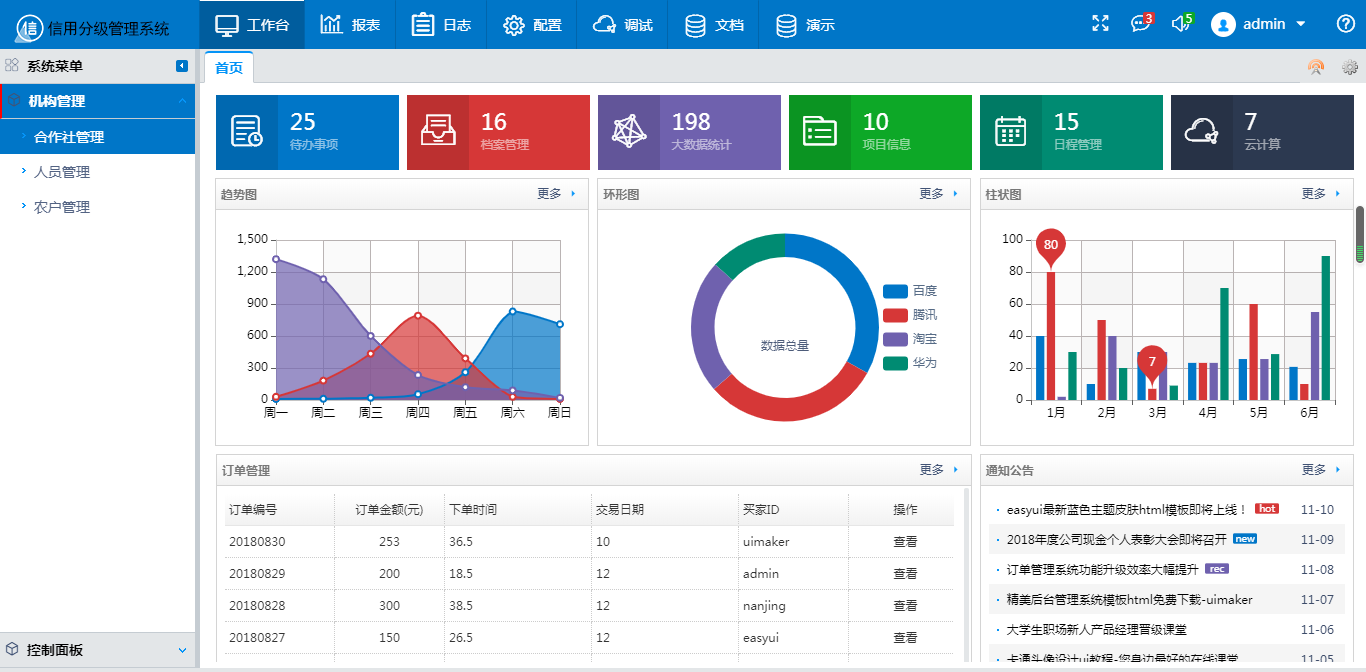Click the 项目信息 list icon
The width and height of the screenshot is (1366, 672).
(x=820, y=132)
